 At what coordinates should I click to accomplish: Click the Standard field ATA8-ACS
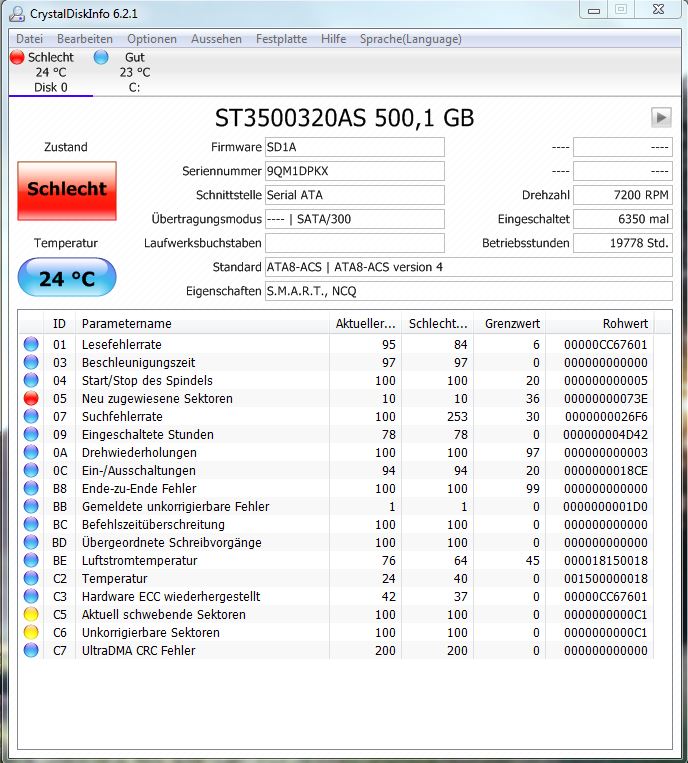(469, 267)
